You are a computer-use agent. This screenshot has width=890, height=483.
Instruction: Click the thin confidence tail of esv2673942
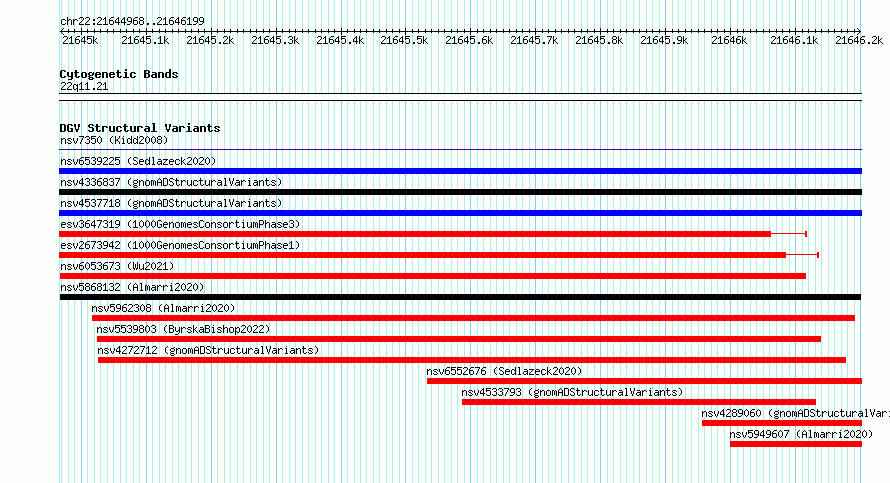point(803,255)
